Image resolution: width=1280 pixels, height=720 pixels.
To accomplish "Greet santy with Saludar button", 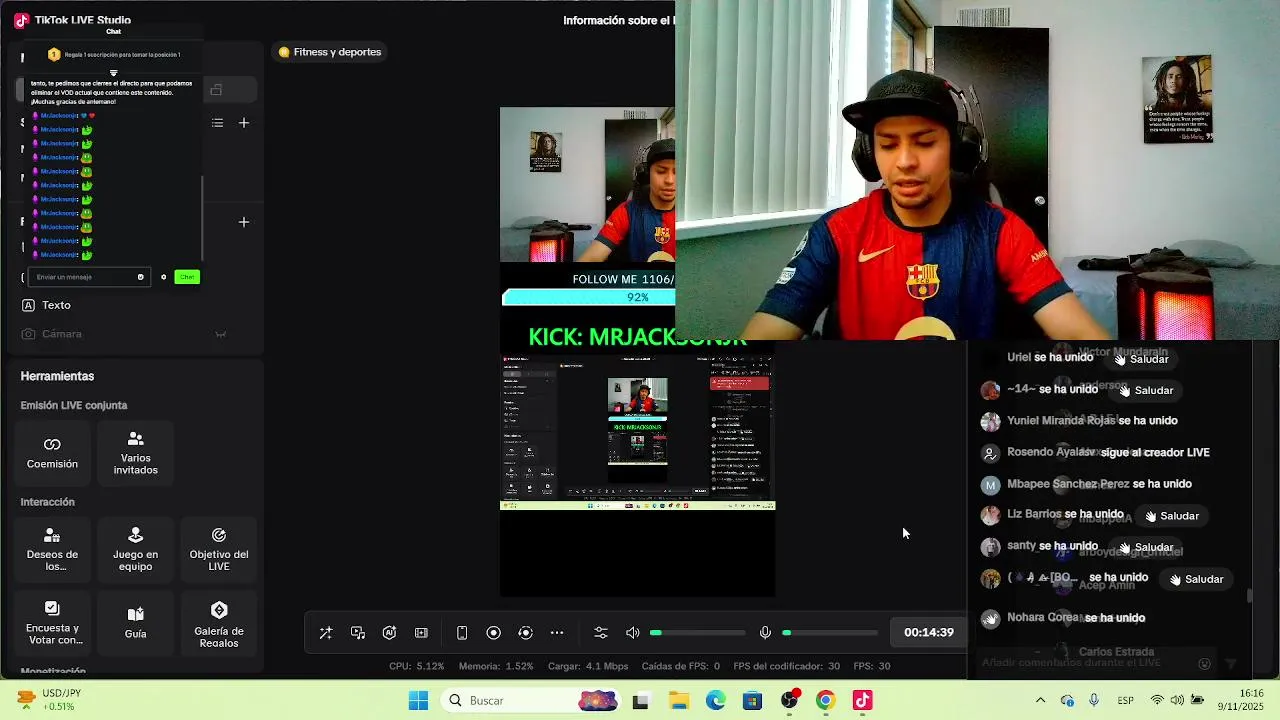I will 1145,547.
